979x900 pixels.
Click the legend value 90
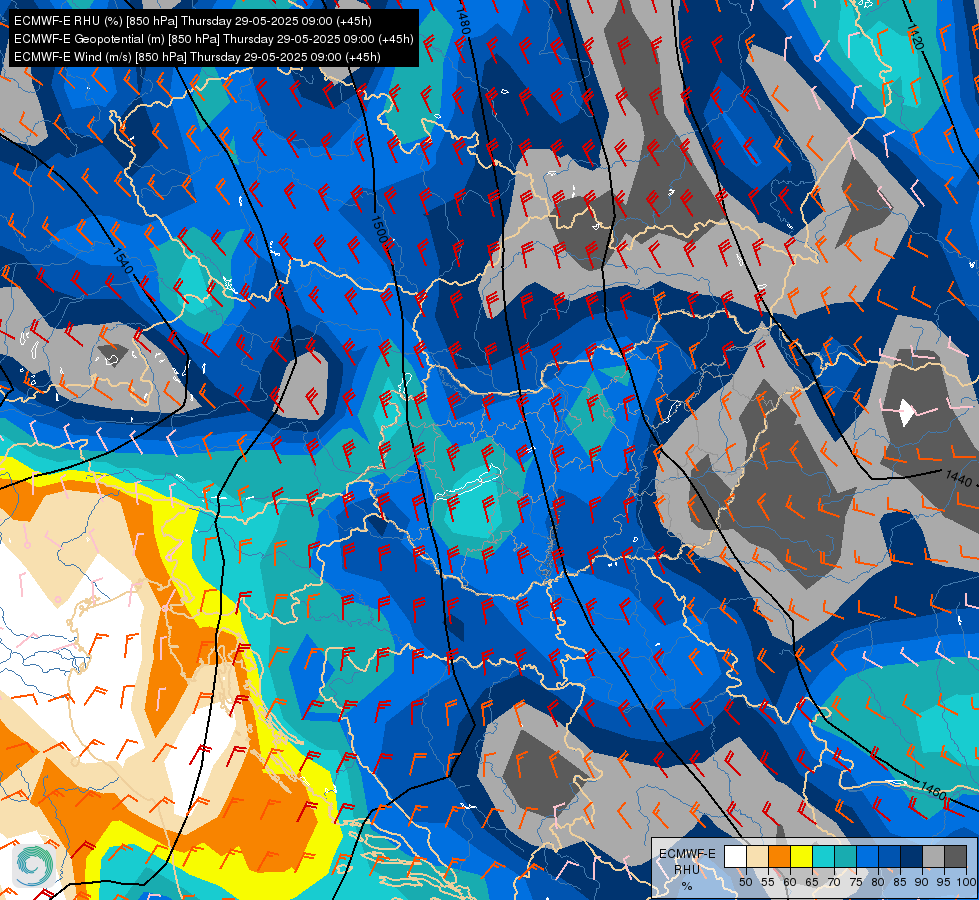[x=922, y=882]
